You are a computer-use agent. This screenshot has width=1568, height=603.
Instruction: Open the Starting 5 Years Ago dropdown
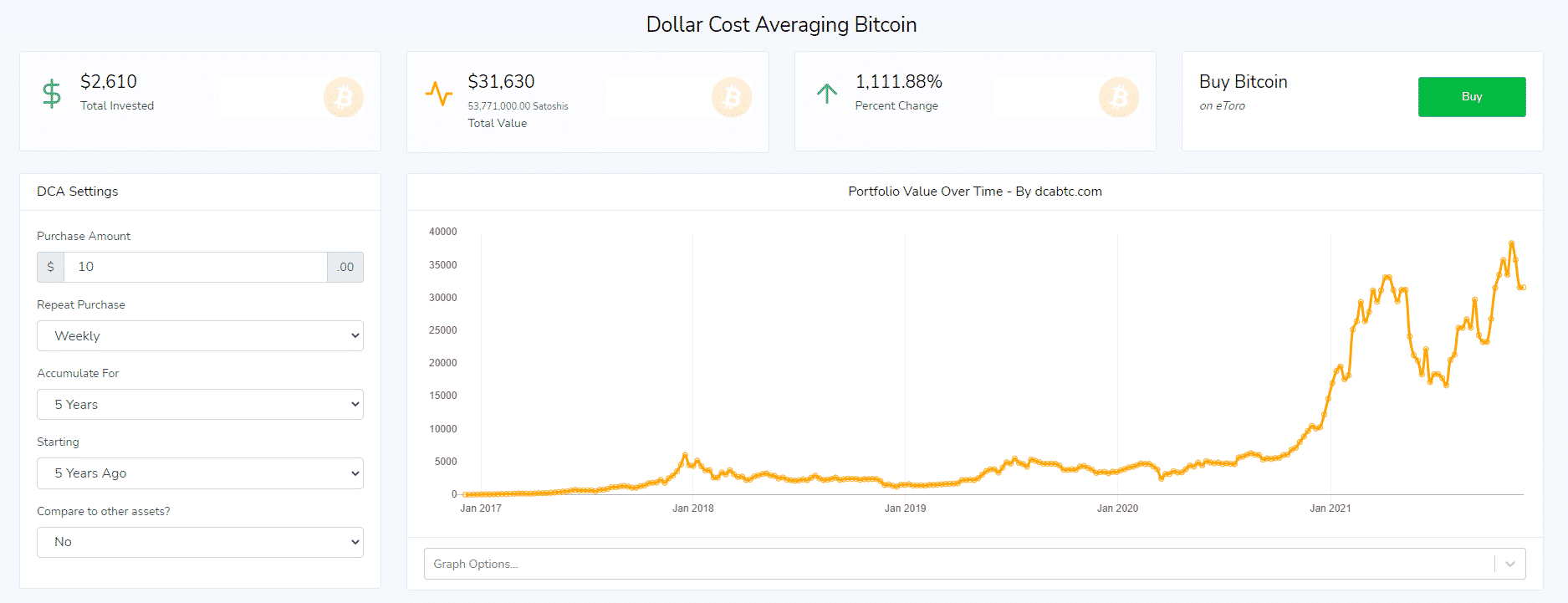pos(200,473)
